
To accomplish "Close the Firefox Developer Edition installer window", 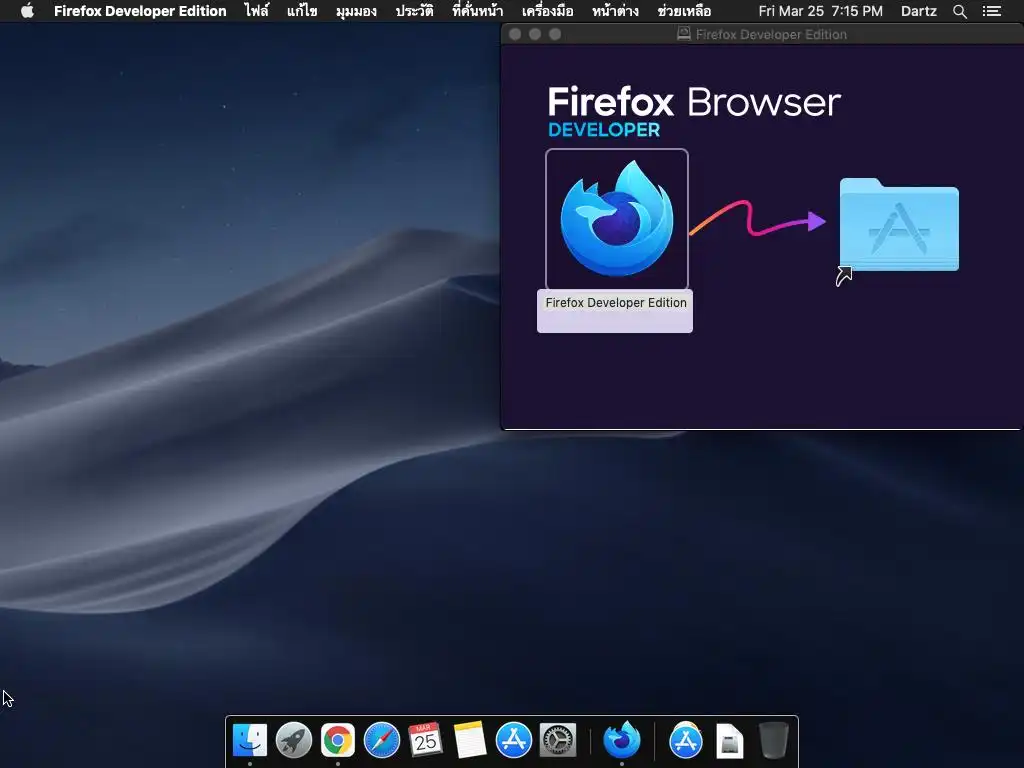I will (515, 34).
